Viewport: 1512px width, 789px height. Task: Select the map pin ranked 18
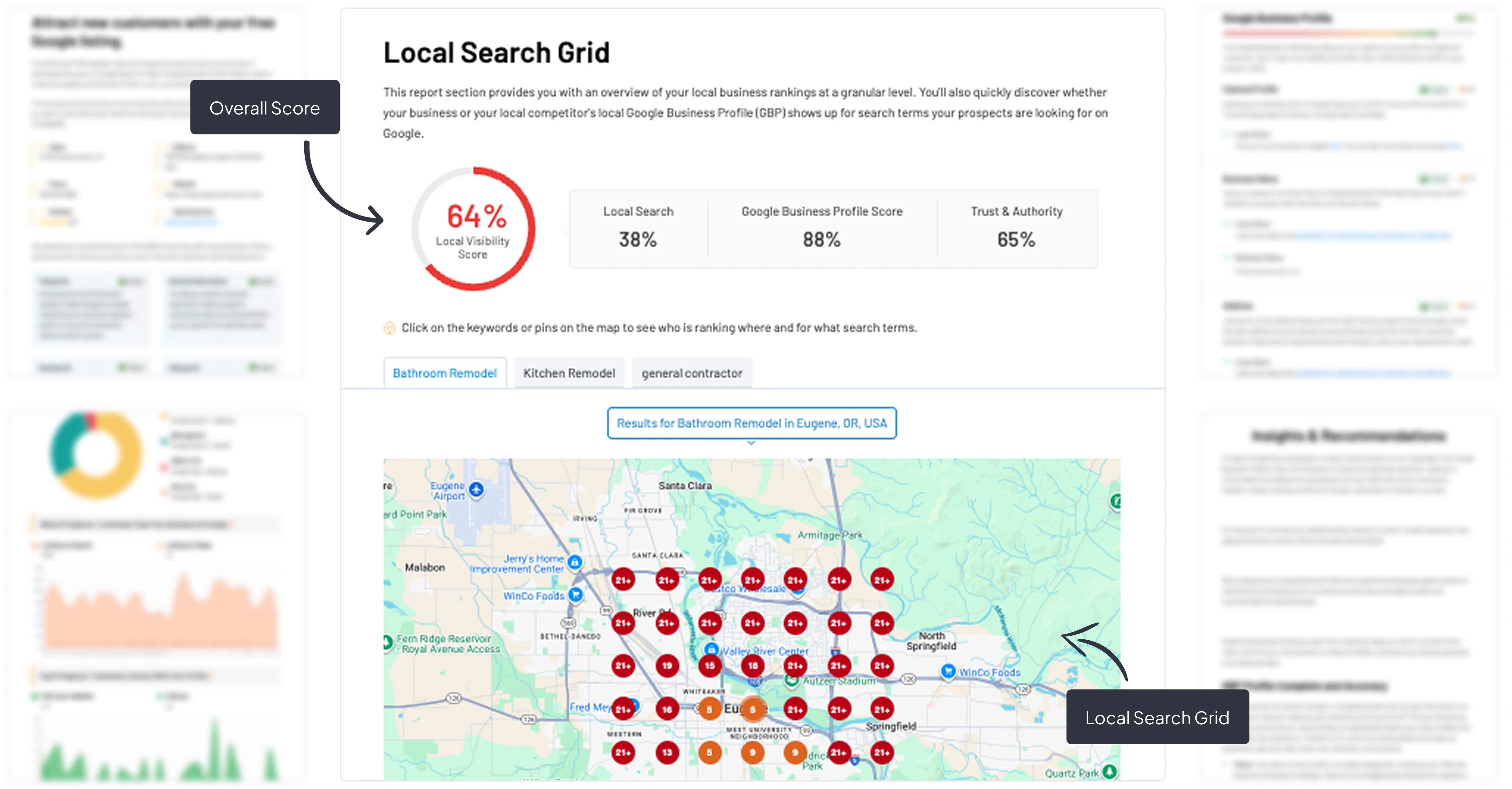point(753,666)
